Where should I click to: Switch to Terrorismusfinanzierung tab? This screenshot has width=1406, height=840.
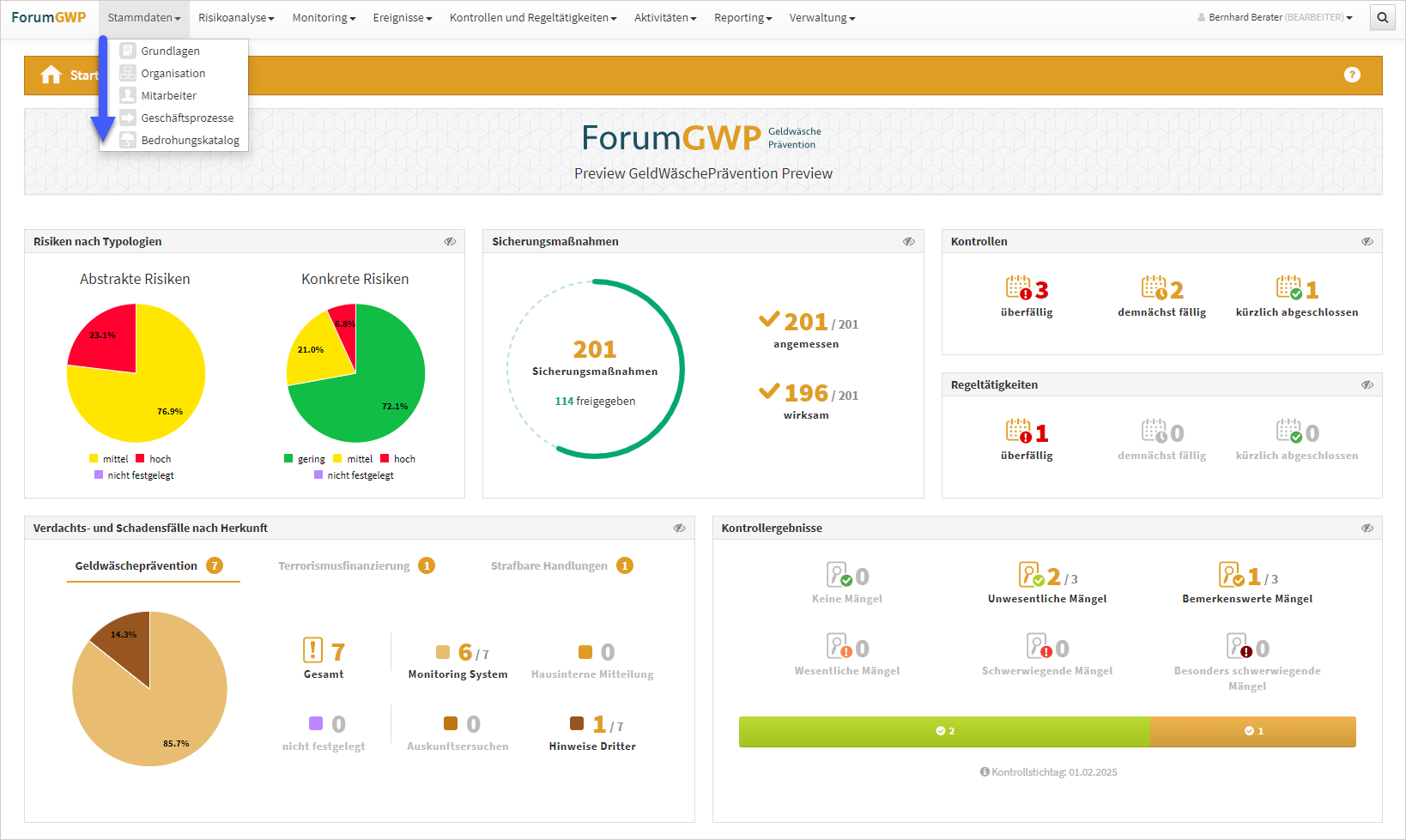[x=344, y=566]
